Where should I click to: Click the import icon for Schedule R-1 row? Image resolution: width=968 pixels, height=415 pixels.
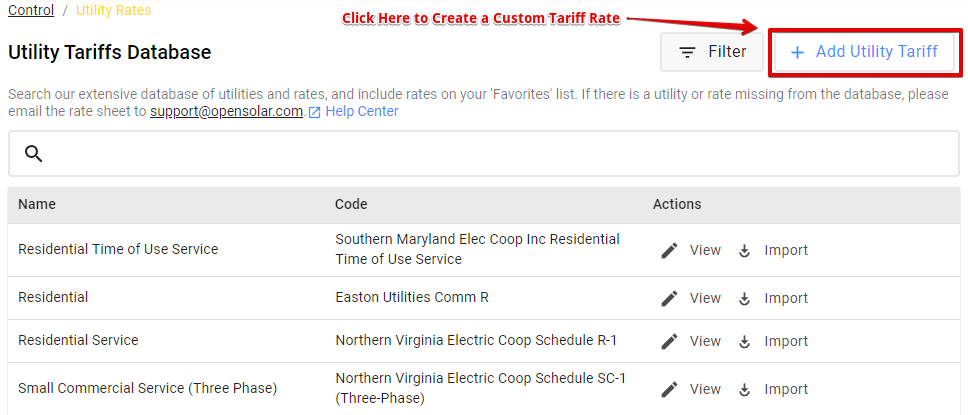click(744, 342)
